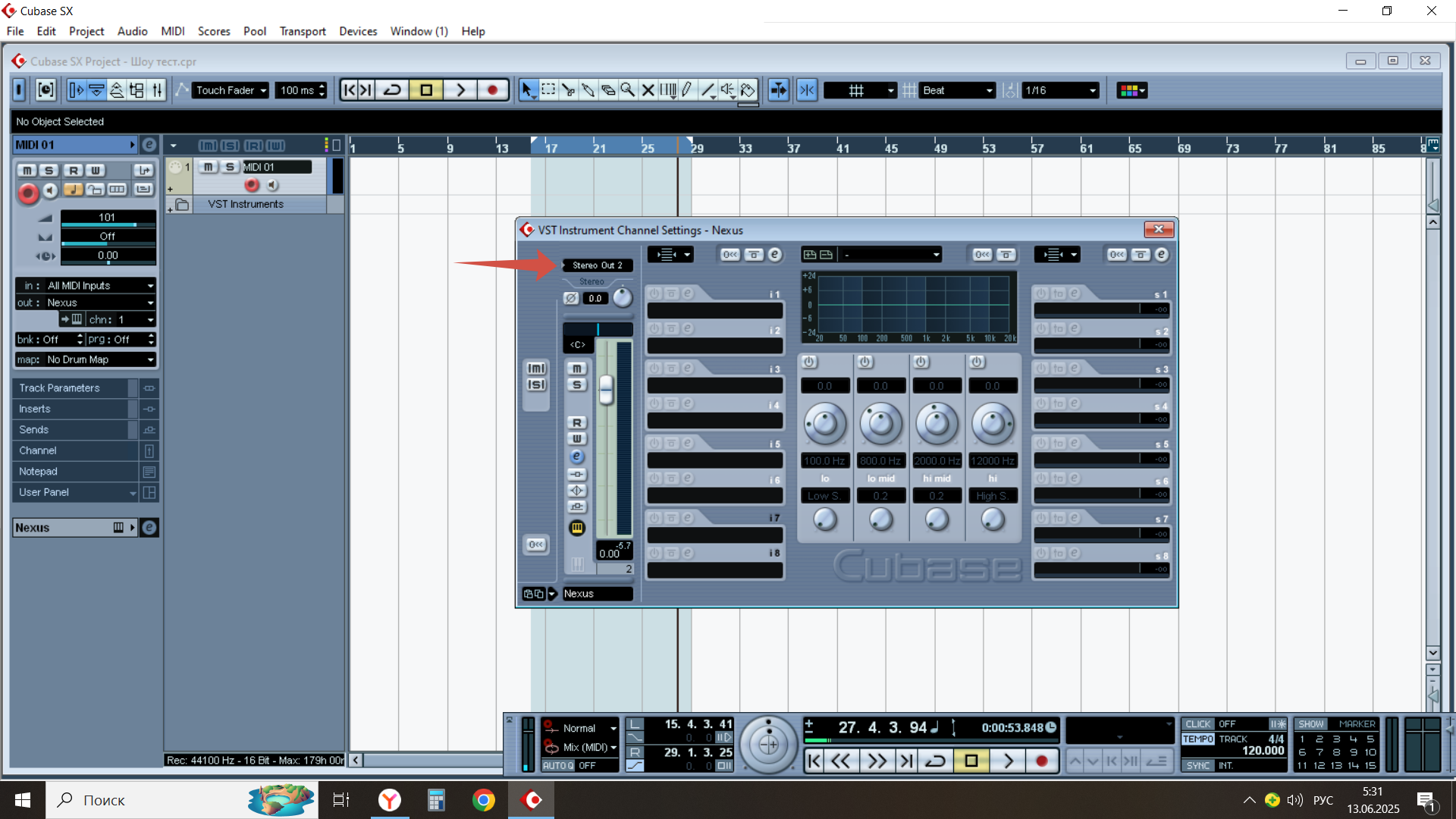The image size is (1456, 819).
Task: Select the Line tool
Action: (708, 90)
